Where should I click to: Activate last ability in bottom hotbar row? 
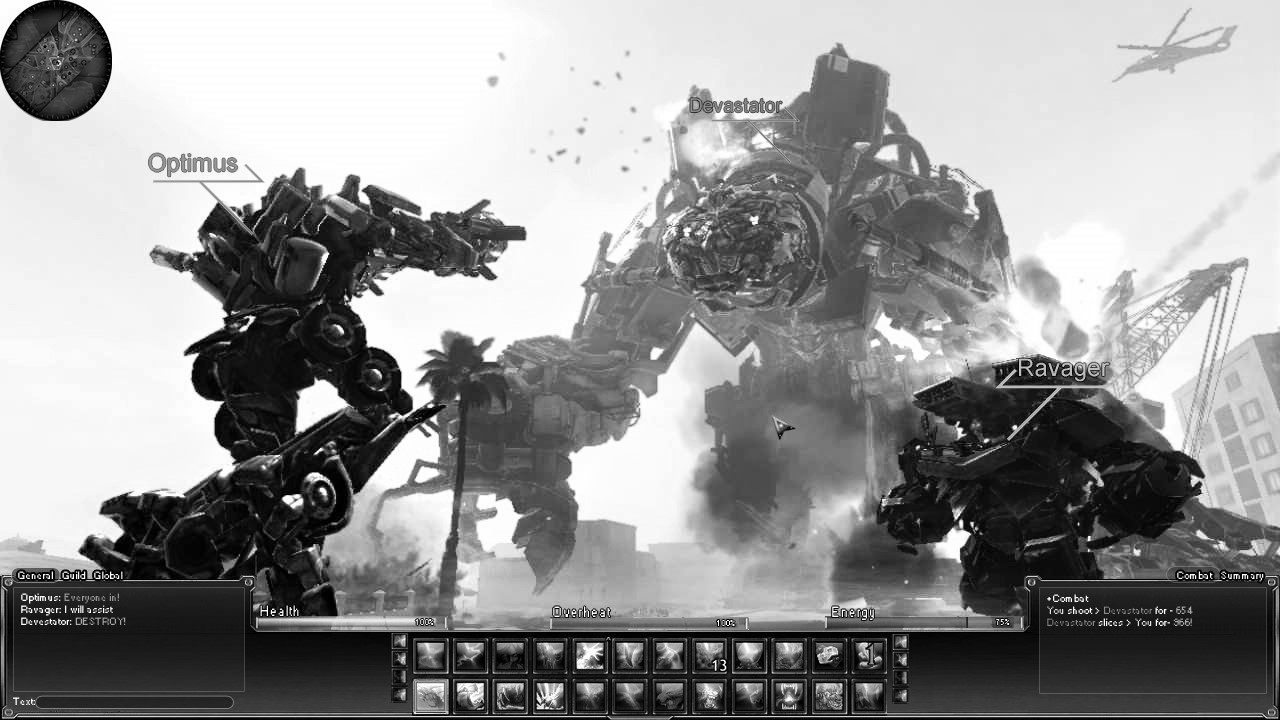[871, 696]
